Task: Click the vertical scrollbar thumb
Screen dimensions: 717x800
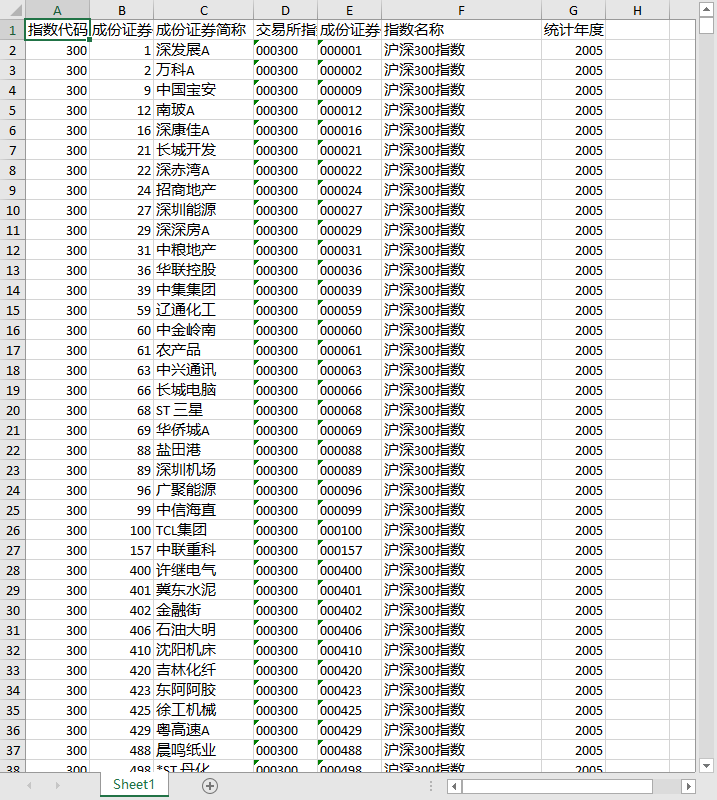Action: pos(707,26)
